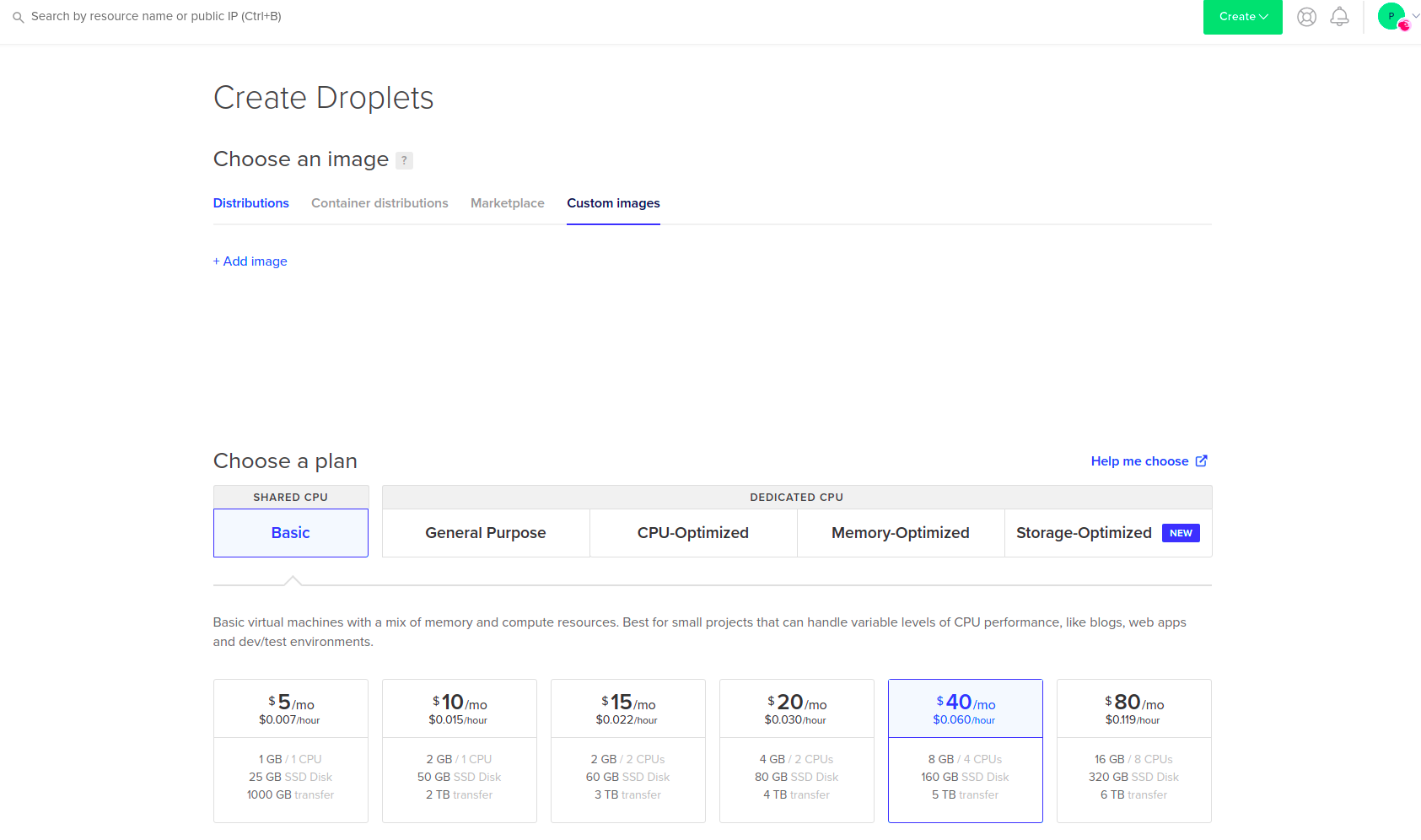
Task: Expand the account menu chevron
Action: [1416, 16]
